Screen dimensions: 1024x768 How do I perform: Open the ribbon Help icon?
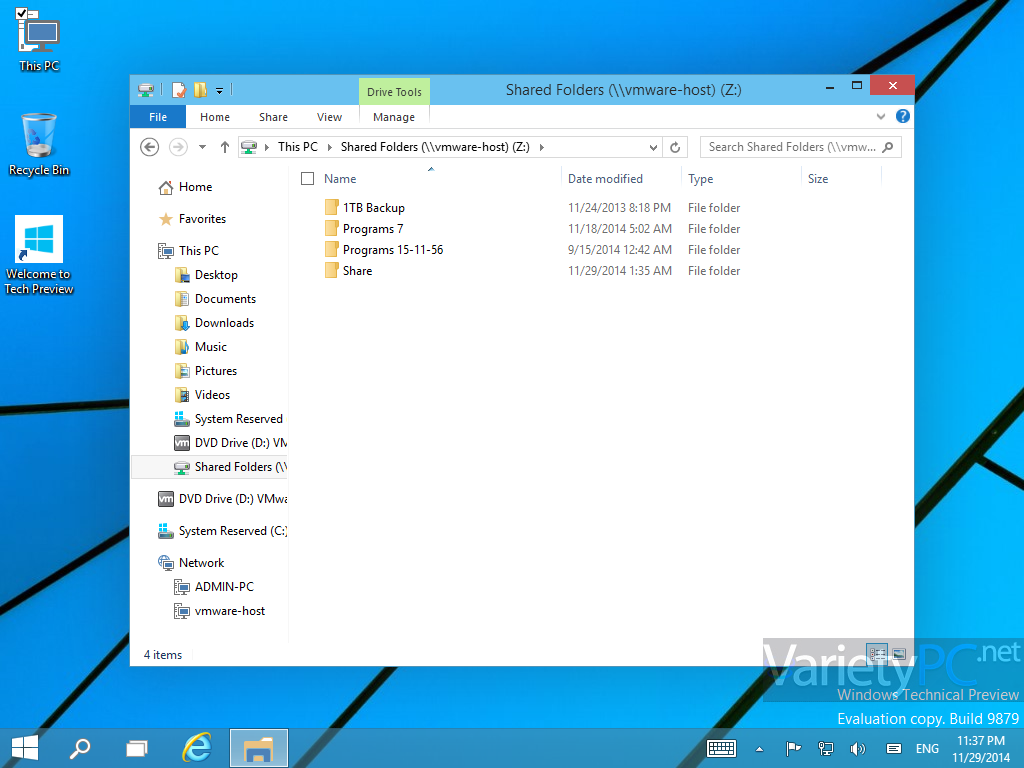coord(903,117)
